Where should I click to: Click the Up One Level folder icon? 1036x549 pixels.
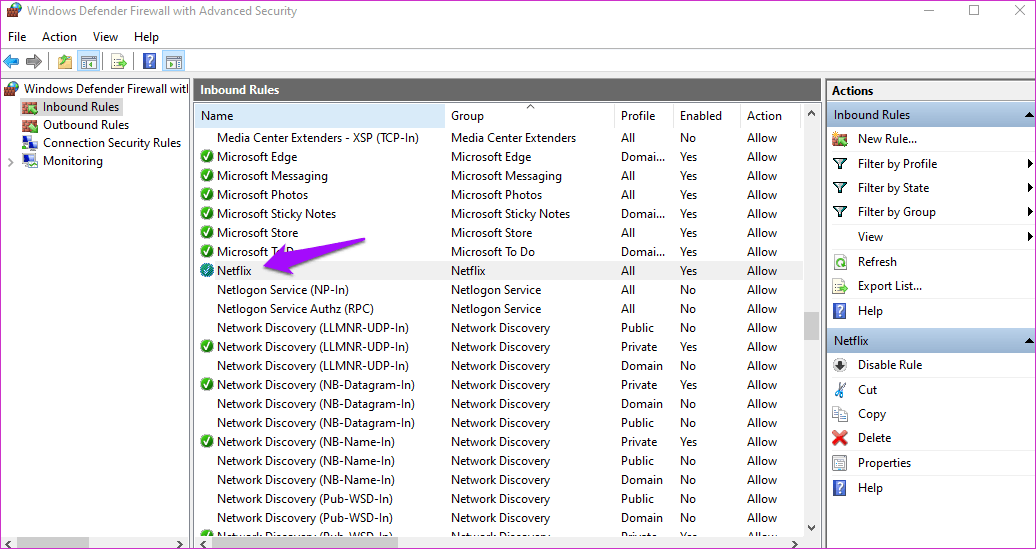point(65,62)
